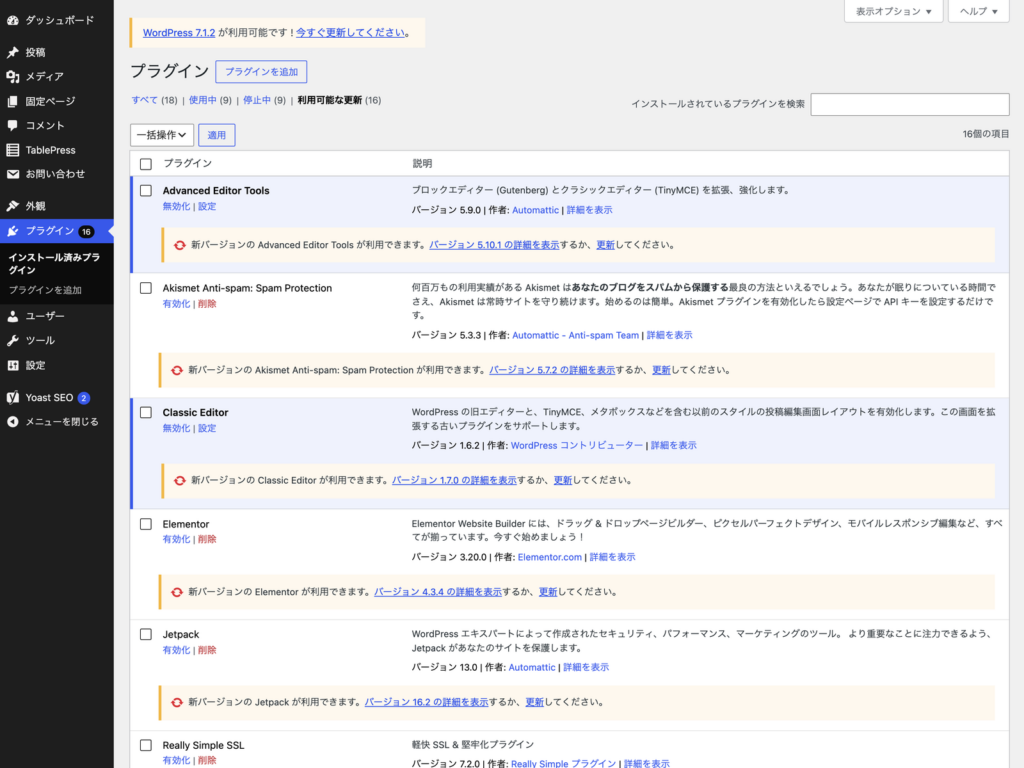The image size is (1024, 768).
Task: Activate (有効化) Akismet Anti-spam plugin
Action: 176,304
